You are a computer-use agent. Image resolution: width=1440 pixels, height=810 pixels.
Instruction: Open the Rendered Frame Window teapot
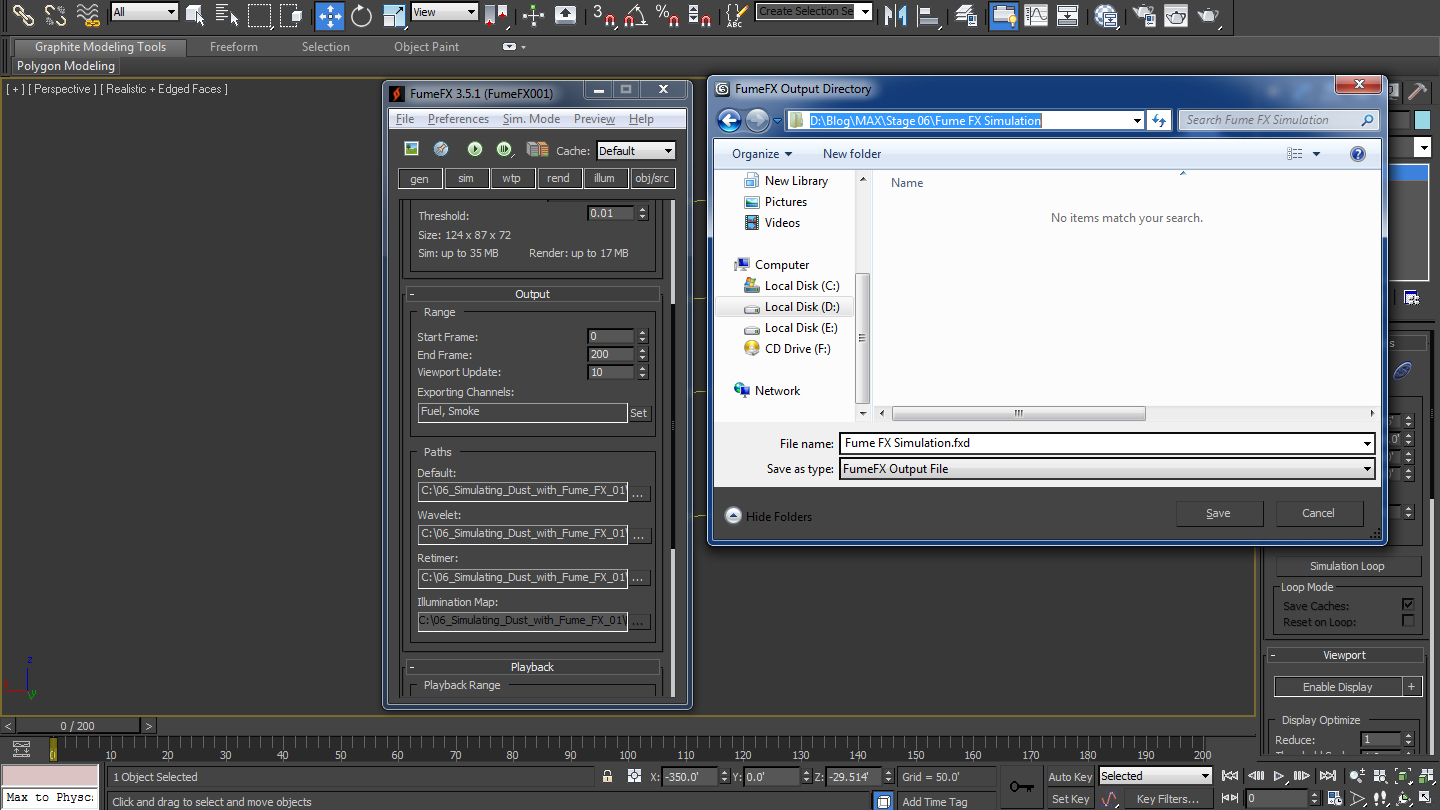click(1176, 15)
